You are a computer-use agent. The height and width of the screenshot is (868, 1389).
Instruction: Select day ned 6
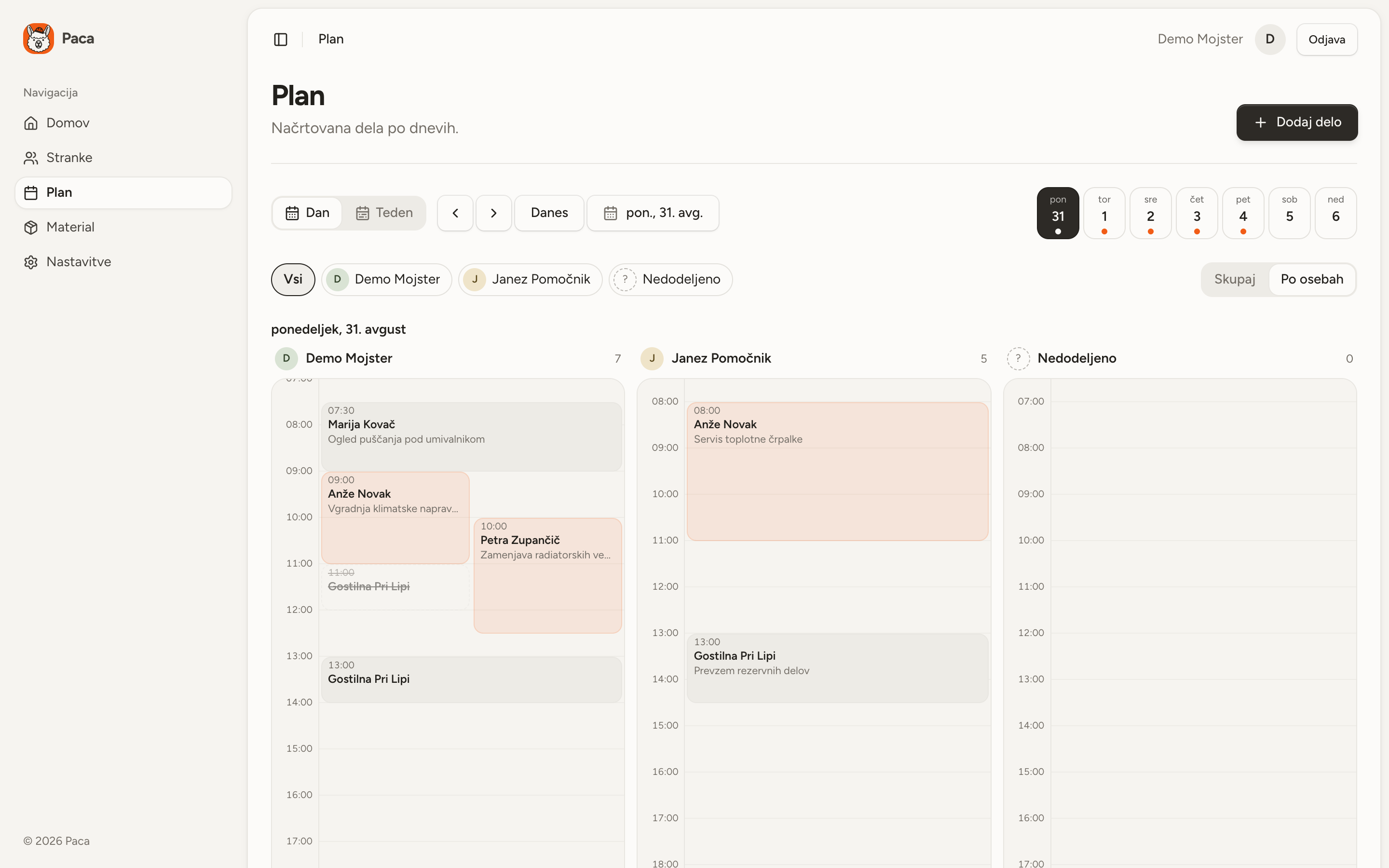click(1335, 213)
